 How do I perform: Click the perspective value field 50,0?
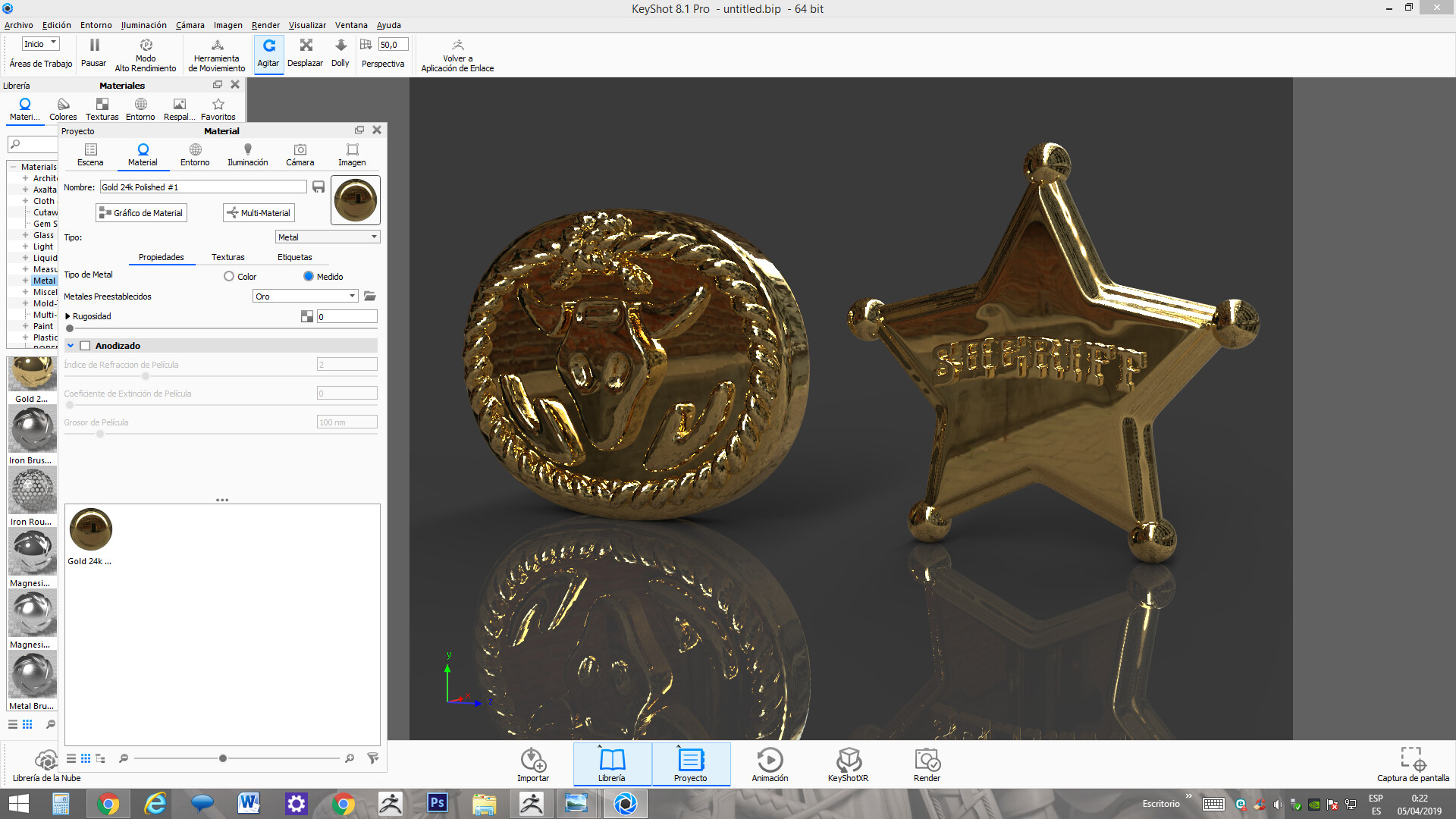coord(393,45)
